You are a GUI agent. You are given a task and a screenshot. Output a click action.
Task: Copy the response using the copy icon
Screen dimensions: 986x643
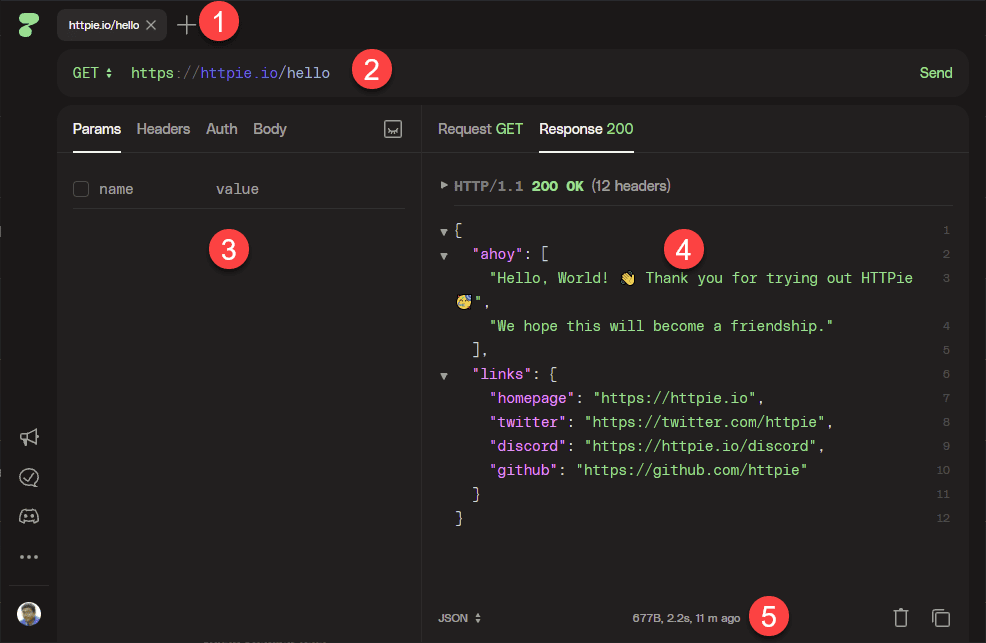point(940,618)
